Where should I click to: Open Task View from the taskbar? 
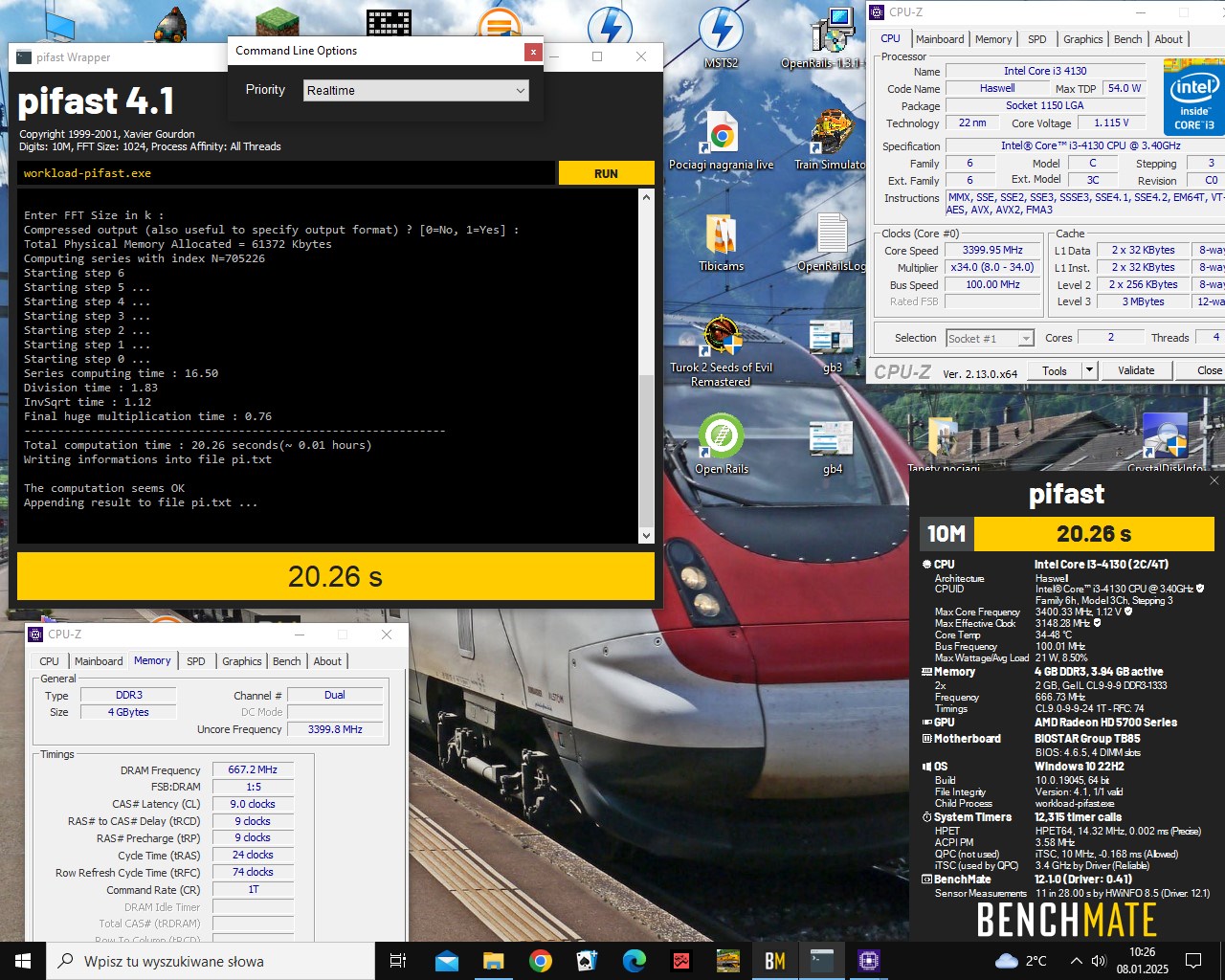tap(399, 961)
